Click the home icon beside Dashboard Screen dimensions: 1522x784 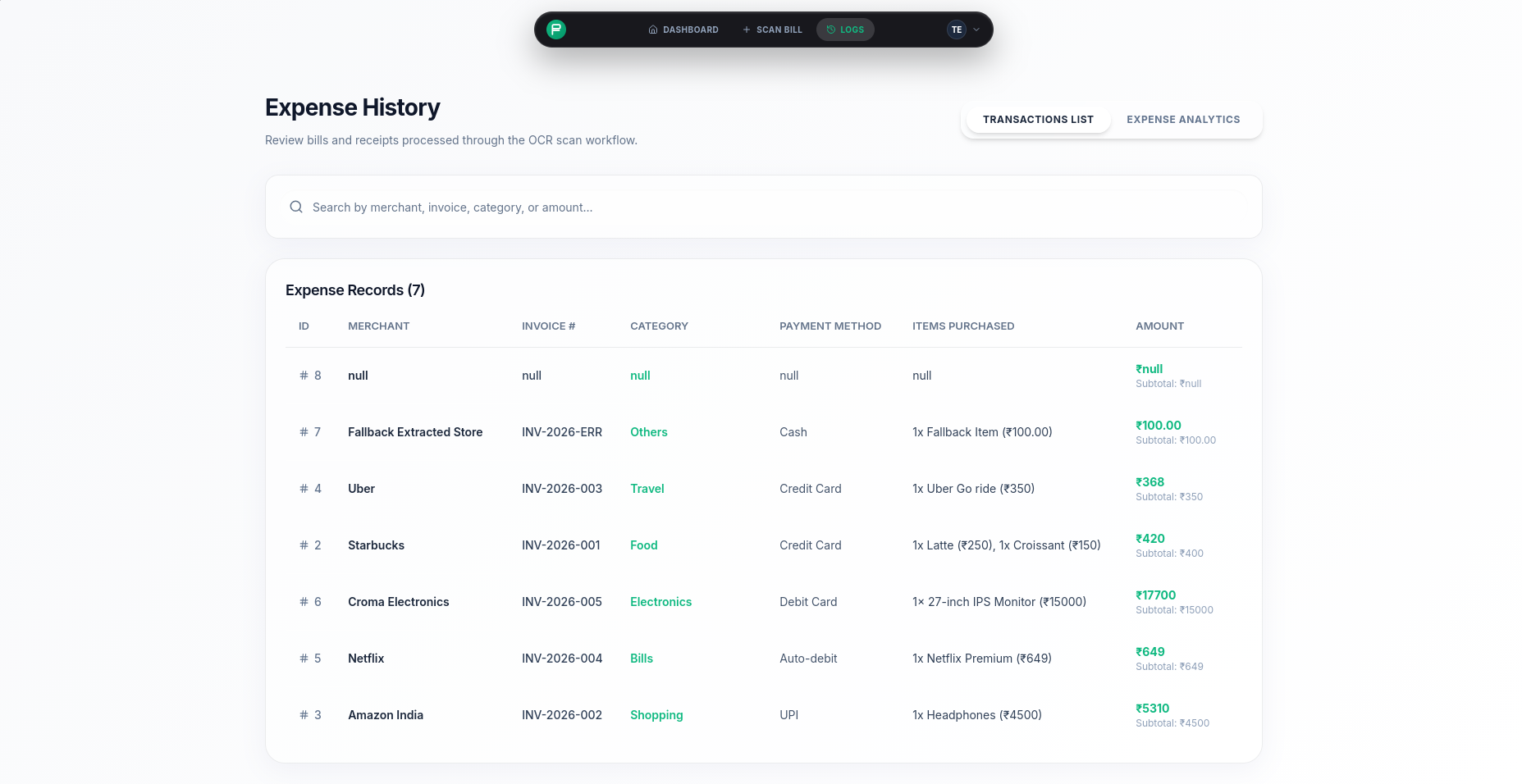tap(653, 30)
